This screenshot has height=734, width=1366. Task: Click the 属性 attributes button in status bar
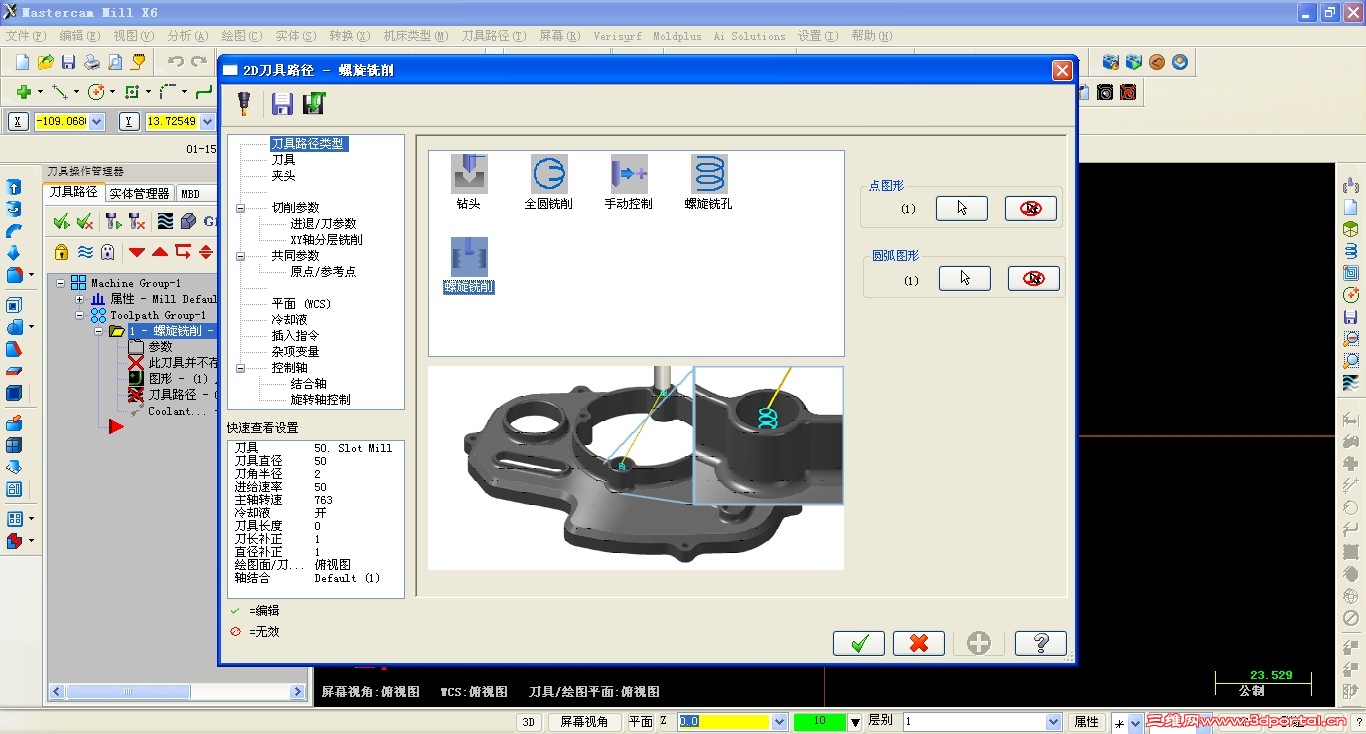1086,722
